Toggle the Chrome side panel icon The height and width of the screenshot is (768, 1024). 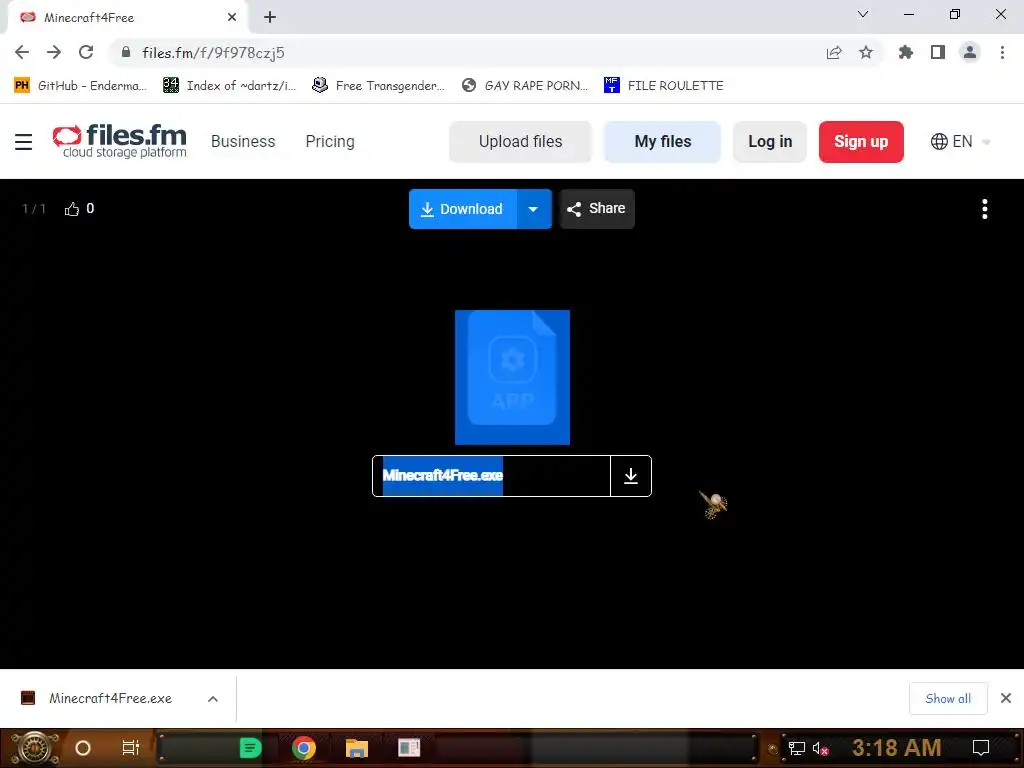[938, 52]
